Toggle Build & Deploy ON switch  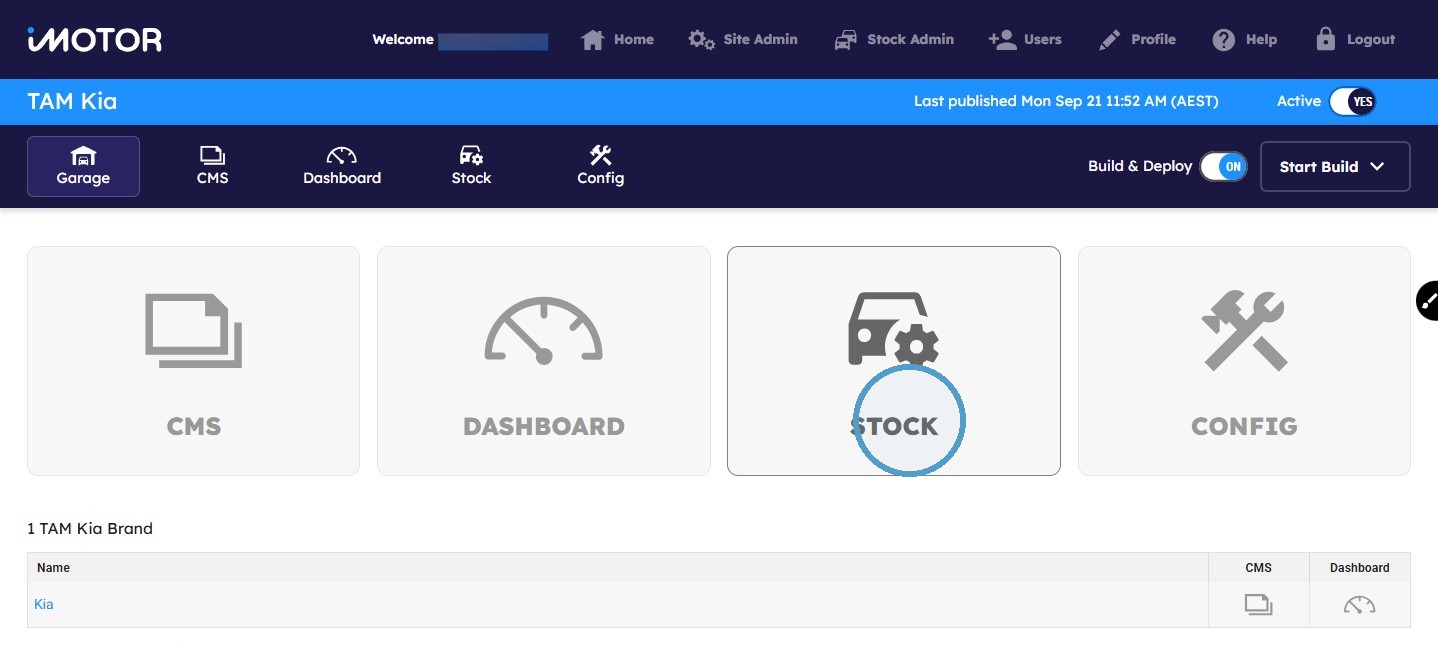click(x=1224, y=167)
